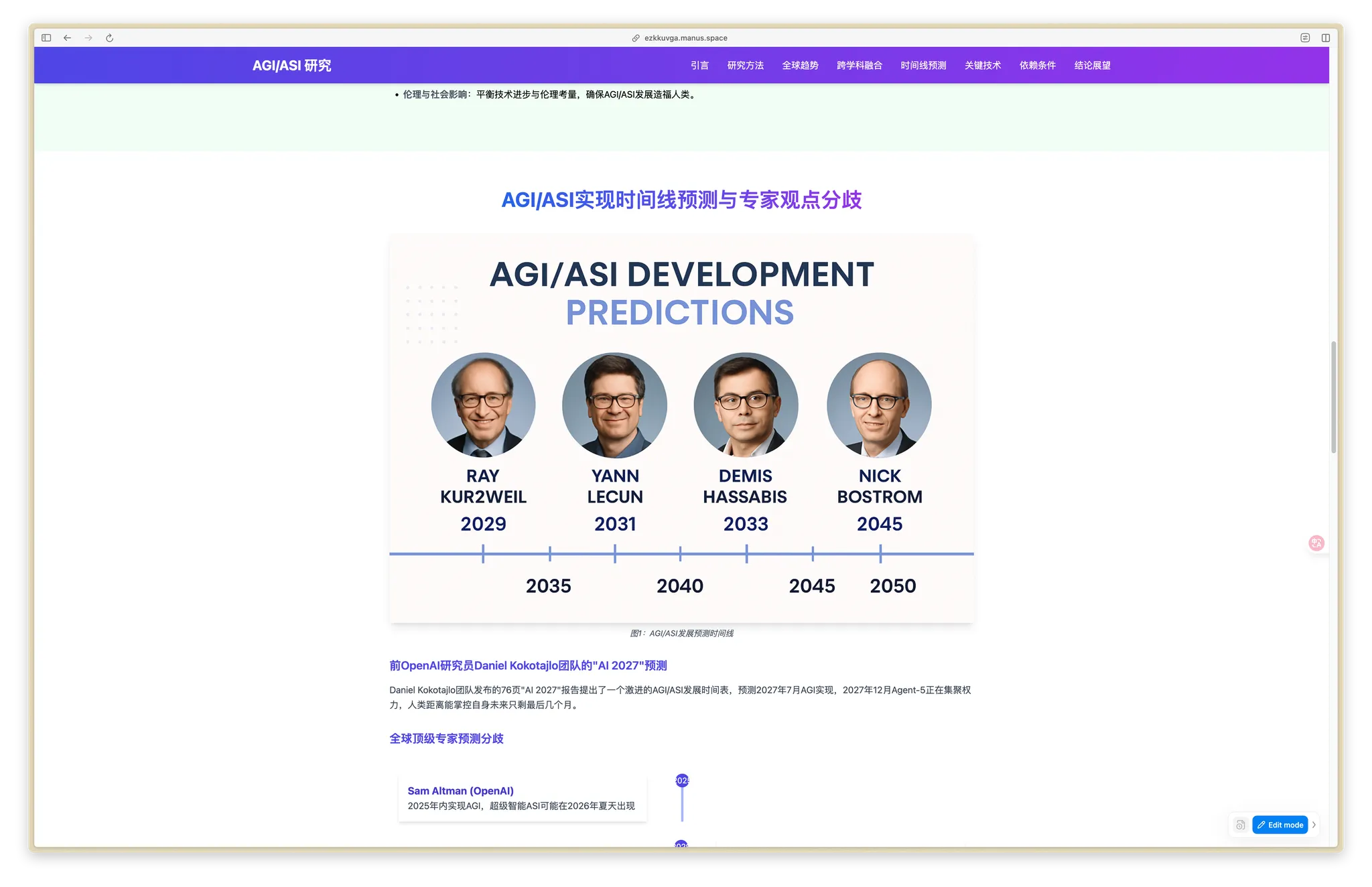This screenshot has width=1372, height=887.
Task: Open version history icon beside Edit mode
Action: pyautogui.click(x=1240, y=825)
